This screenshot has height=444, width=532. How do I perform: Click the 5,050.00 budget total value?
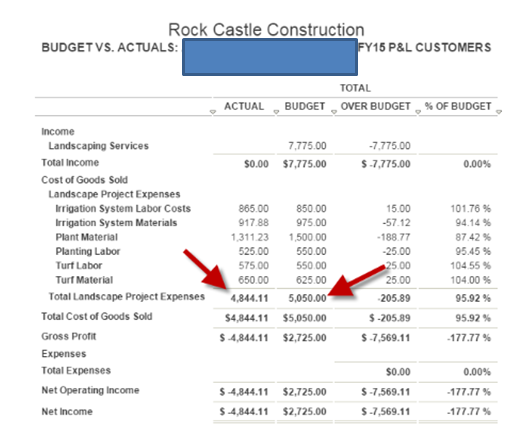(307, 298)
